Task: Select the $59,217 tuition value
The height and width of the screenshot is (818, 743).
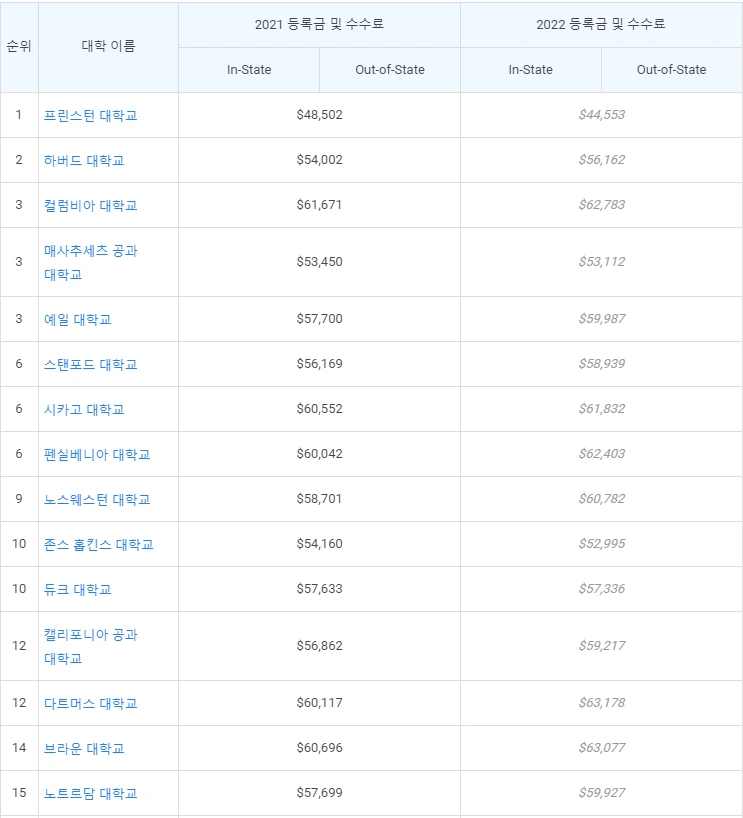Action: point(602,645)
